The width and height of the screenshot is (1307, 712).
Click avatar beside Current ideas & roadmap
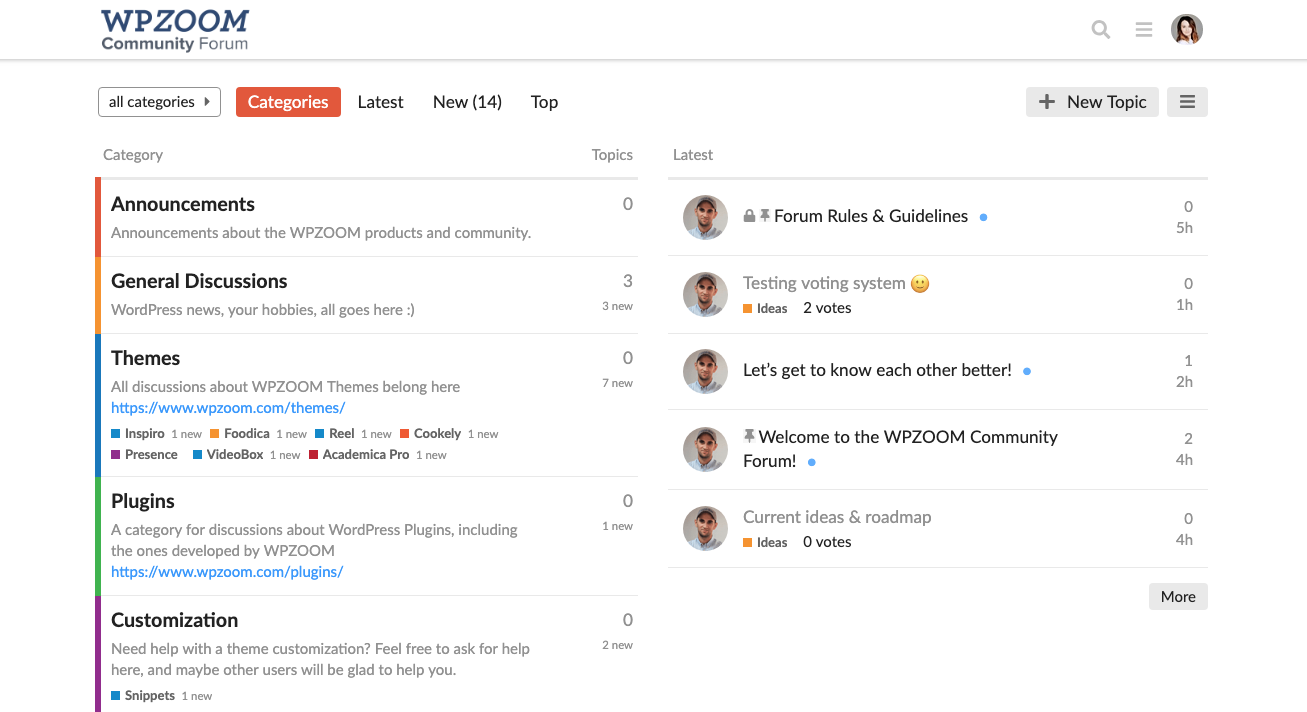pos(705,528)
